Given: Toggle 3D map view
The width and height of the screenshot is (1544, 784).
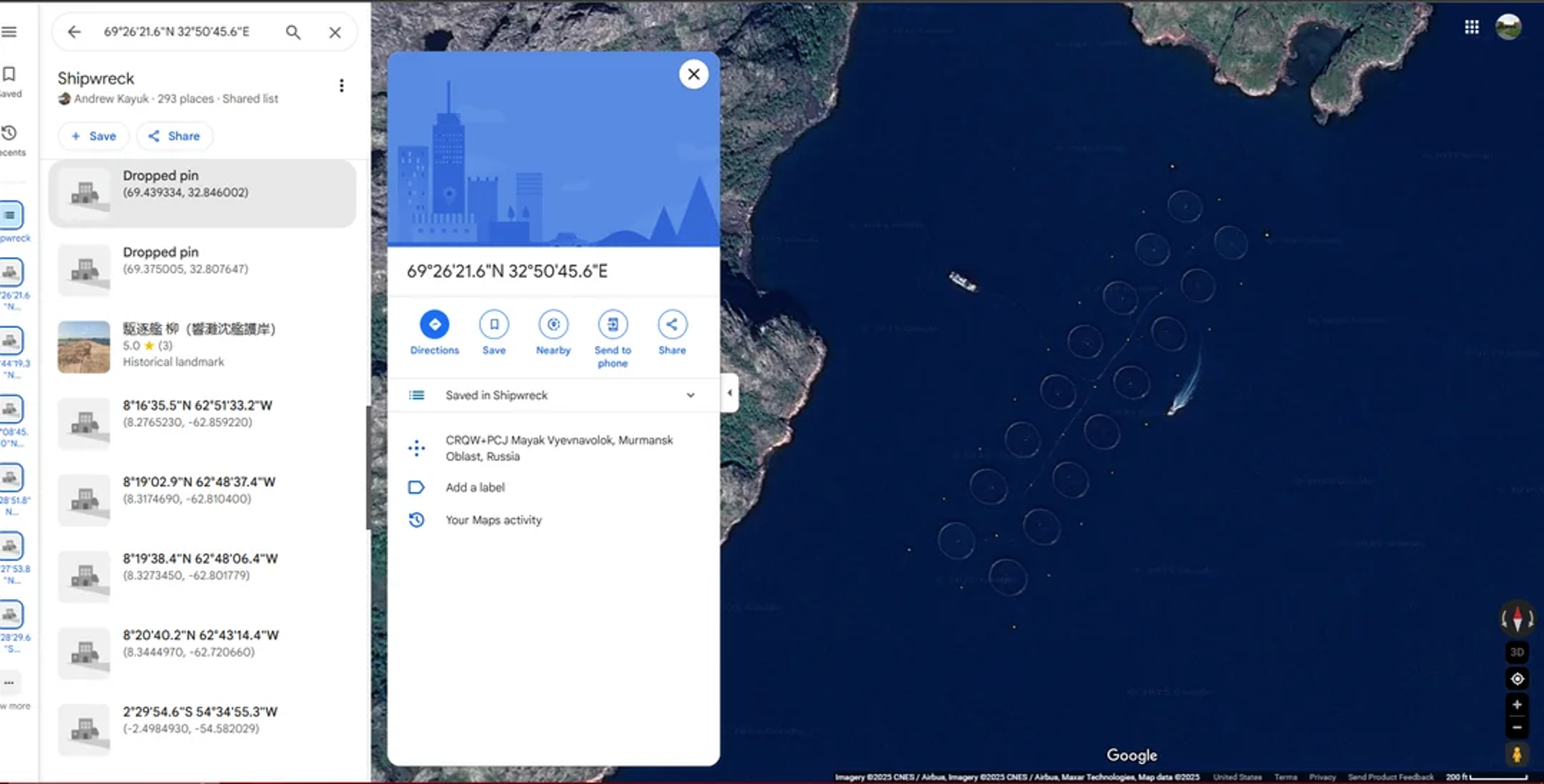Looking at the screenshot, I should (x=1517, y=652).
